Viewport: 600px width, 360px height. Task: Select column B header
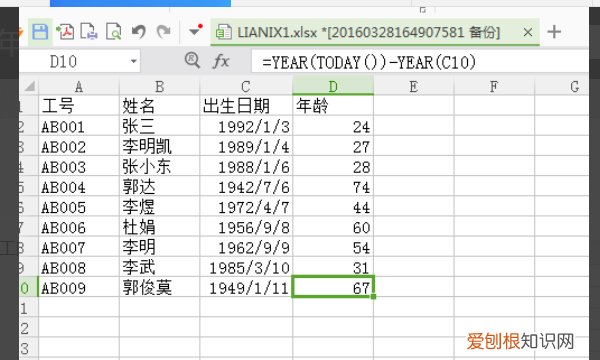(x=160, y=86)
